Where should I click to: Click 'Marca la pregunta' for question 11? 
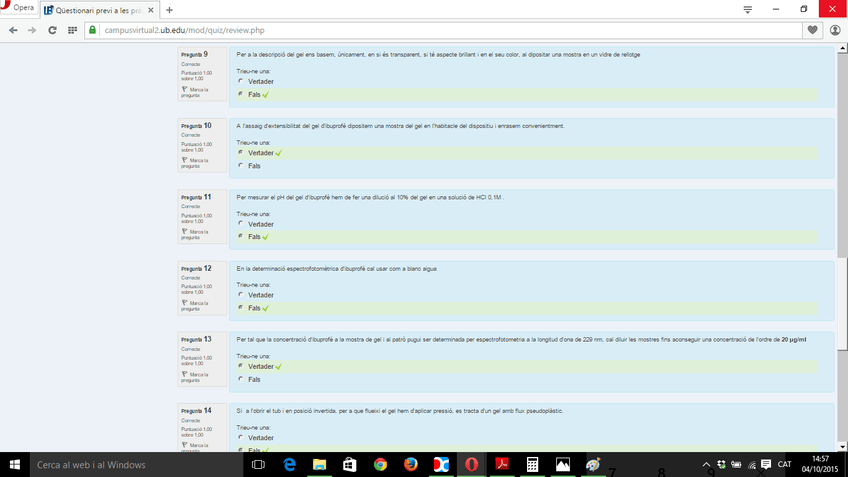tap(196, 233)
